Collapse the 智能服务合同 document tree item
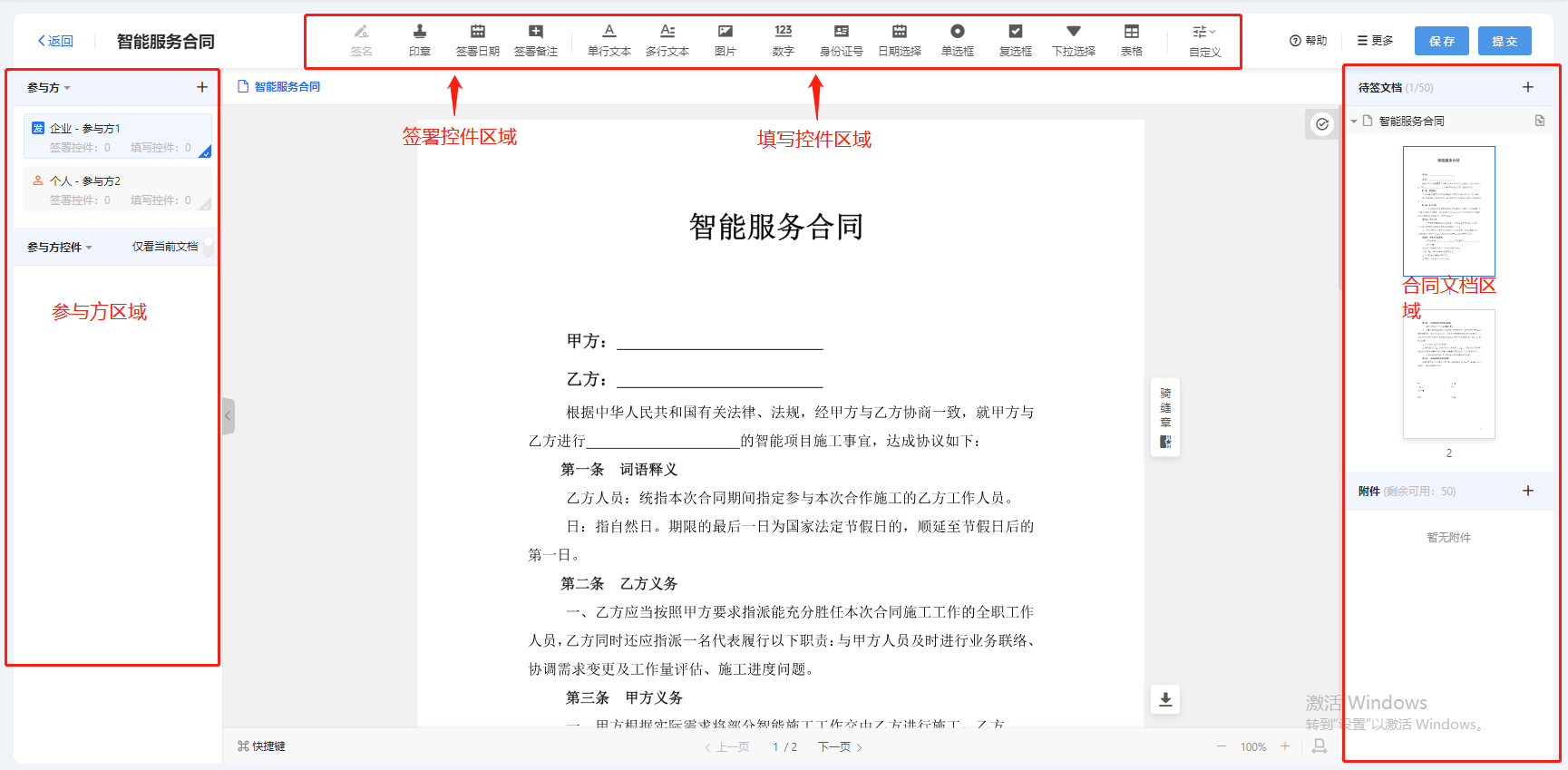Viewport: 1568px width, 770px height. coord(1354,121)
